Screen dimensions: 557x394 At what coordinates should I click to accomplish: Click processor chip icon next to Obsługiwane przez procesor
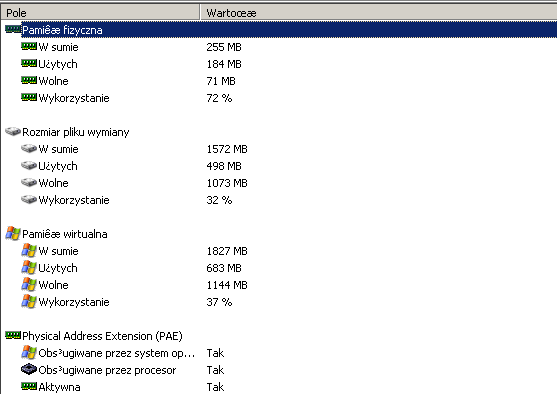pos(29,369)
